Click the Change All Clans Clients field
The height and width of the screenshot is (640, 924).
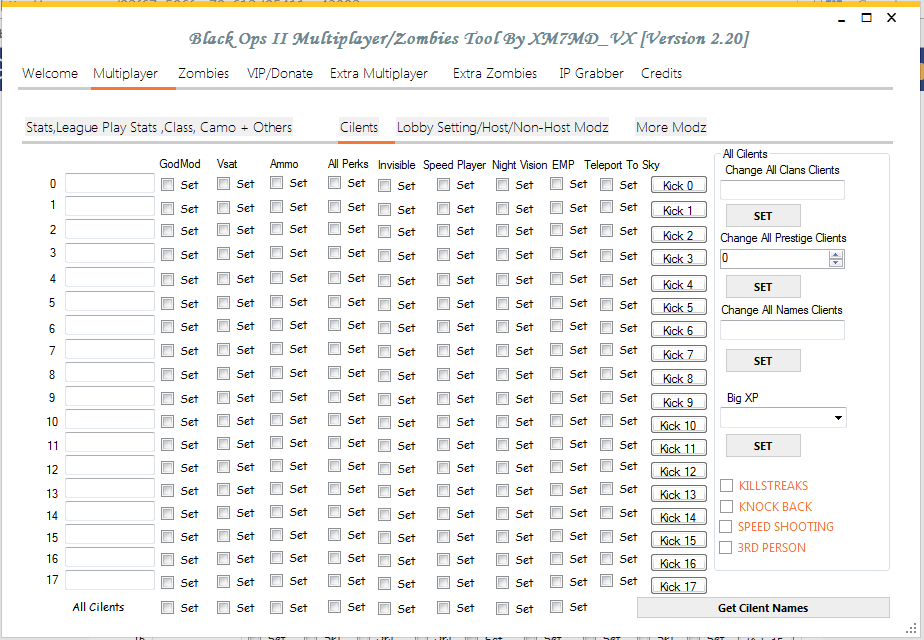tap(783, 190)
